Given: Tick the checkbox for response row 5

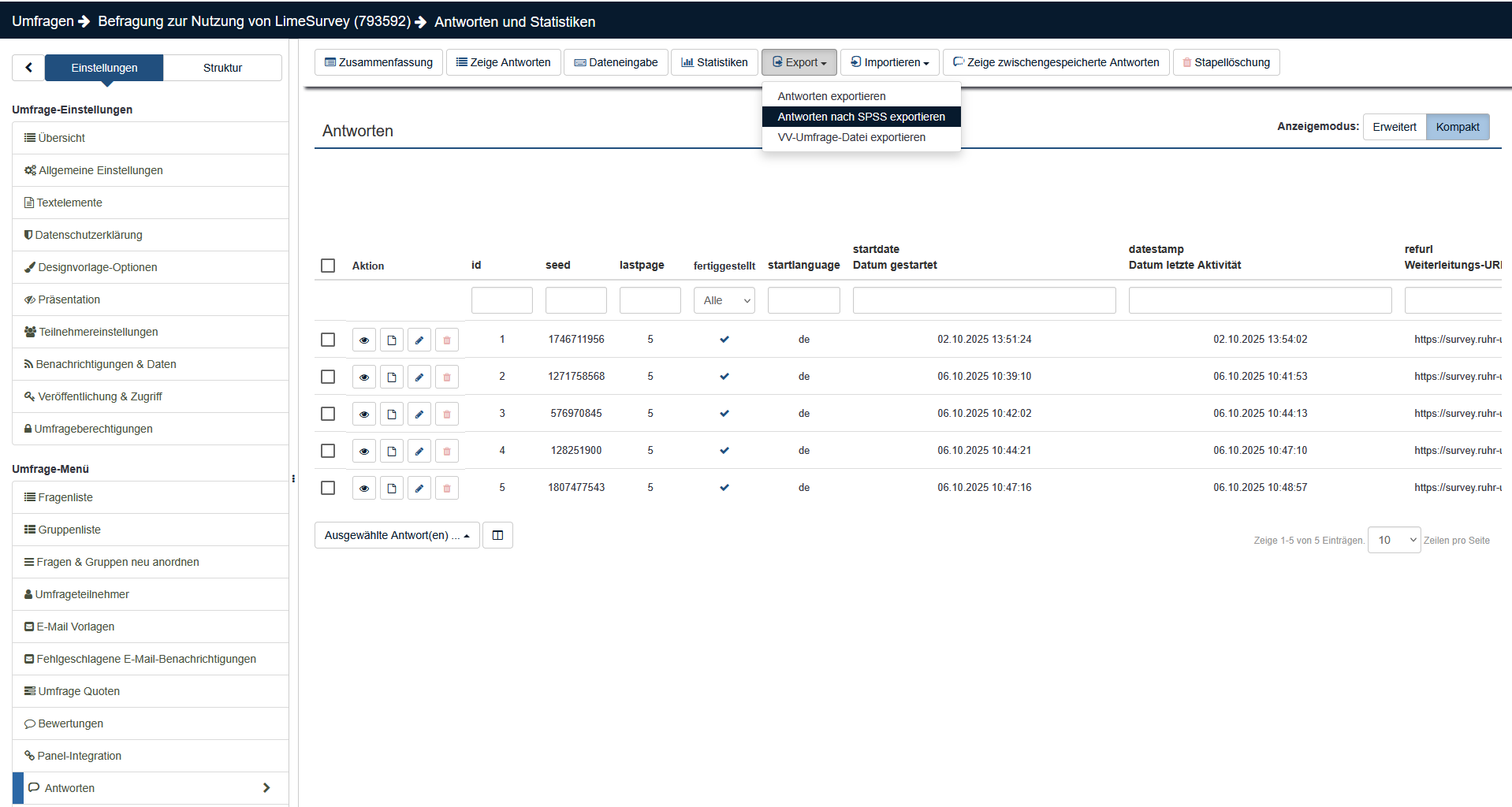Looking at the screenshot, I should point(328,488).
